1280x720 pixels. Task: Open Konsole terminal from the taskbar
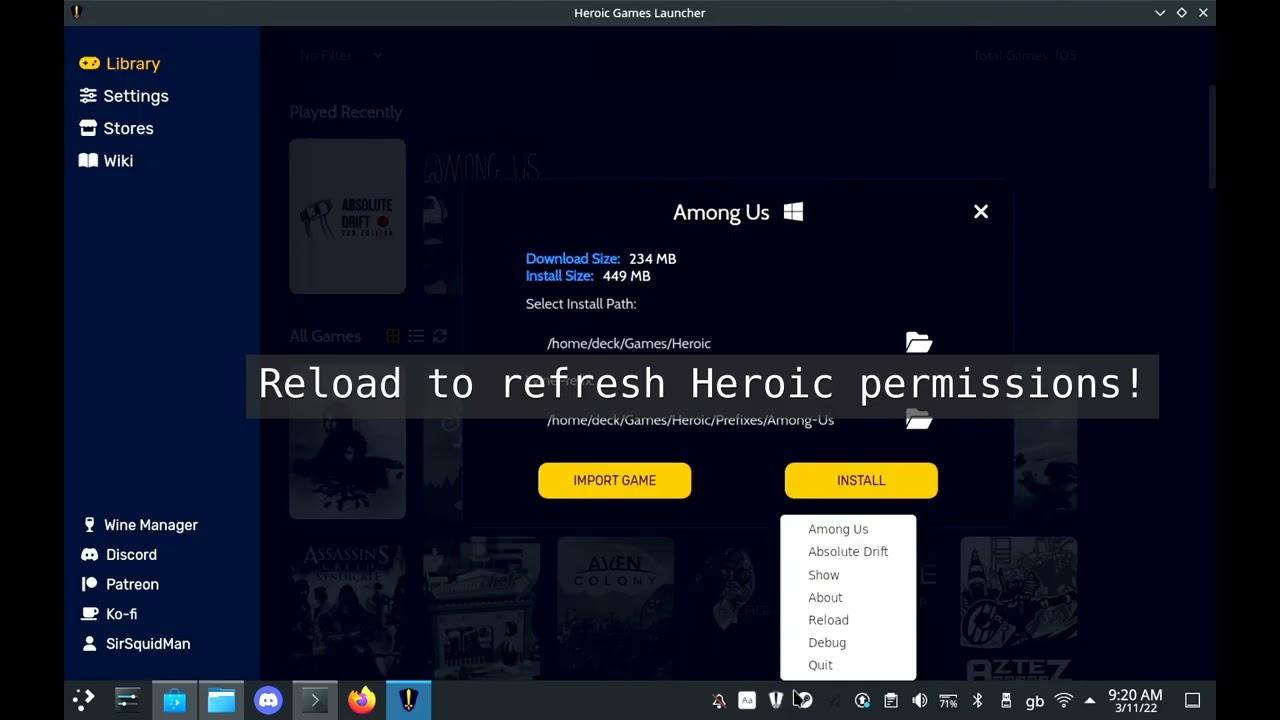tap(315, 700)
